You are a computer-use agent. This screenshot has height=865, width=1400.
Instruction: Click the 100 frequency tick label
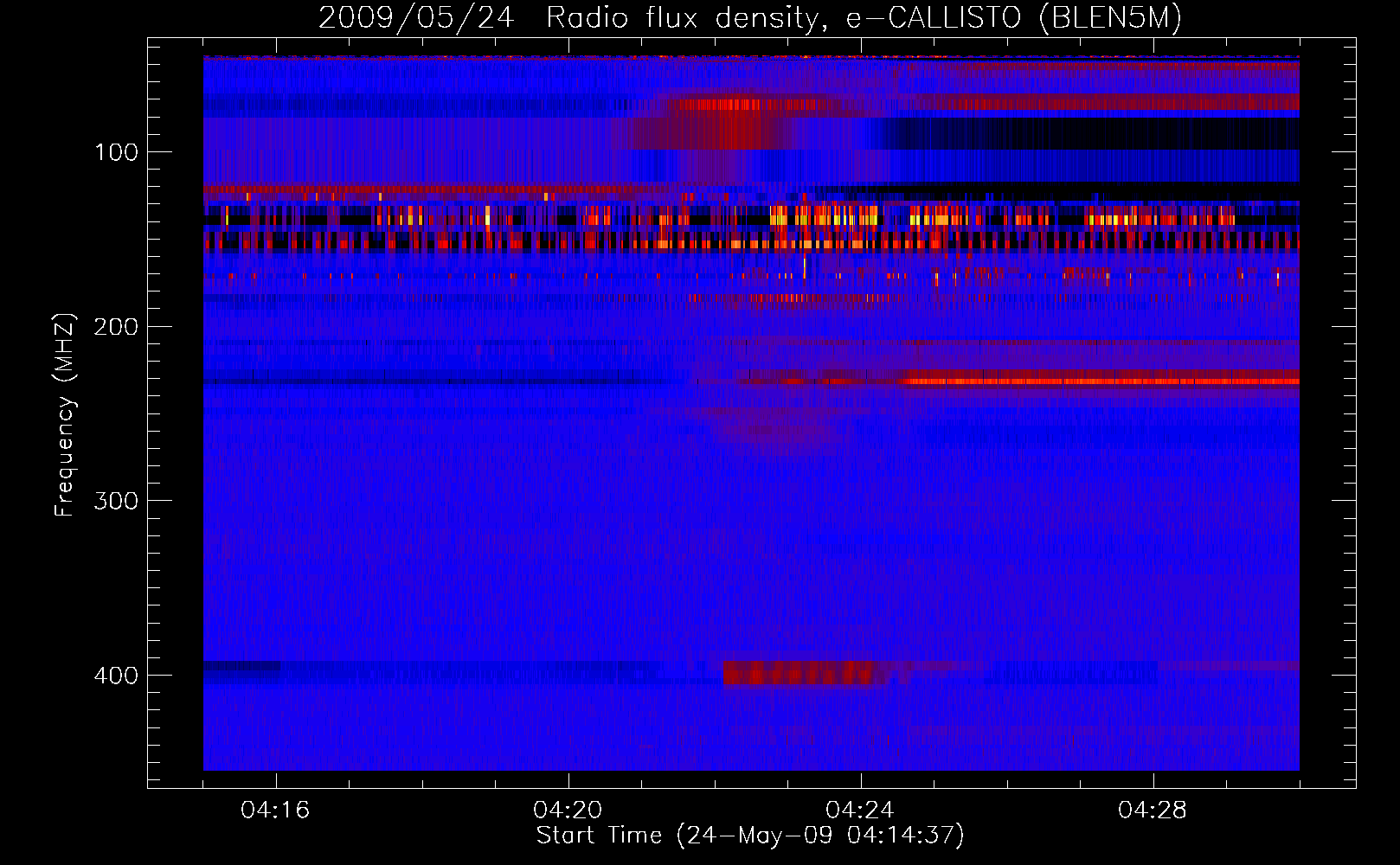[117, 153]
